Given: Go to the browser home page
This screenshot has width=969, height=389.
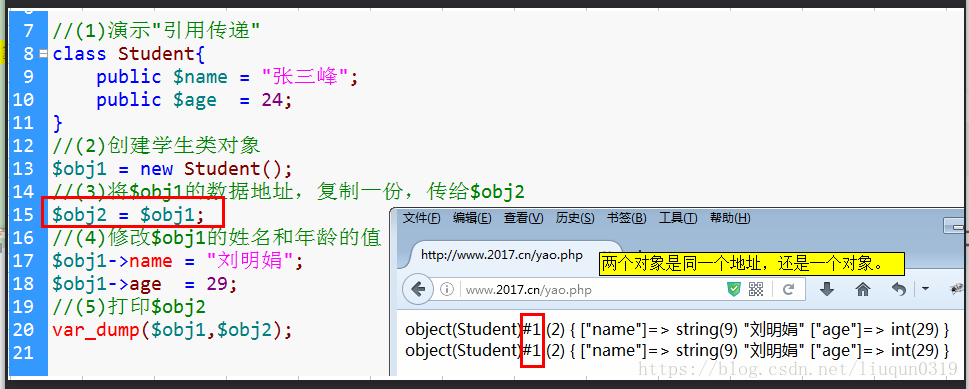Looking at the screenshot, I should click(x=863, y=289).
